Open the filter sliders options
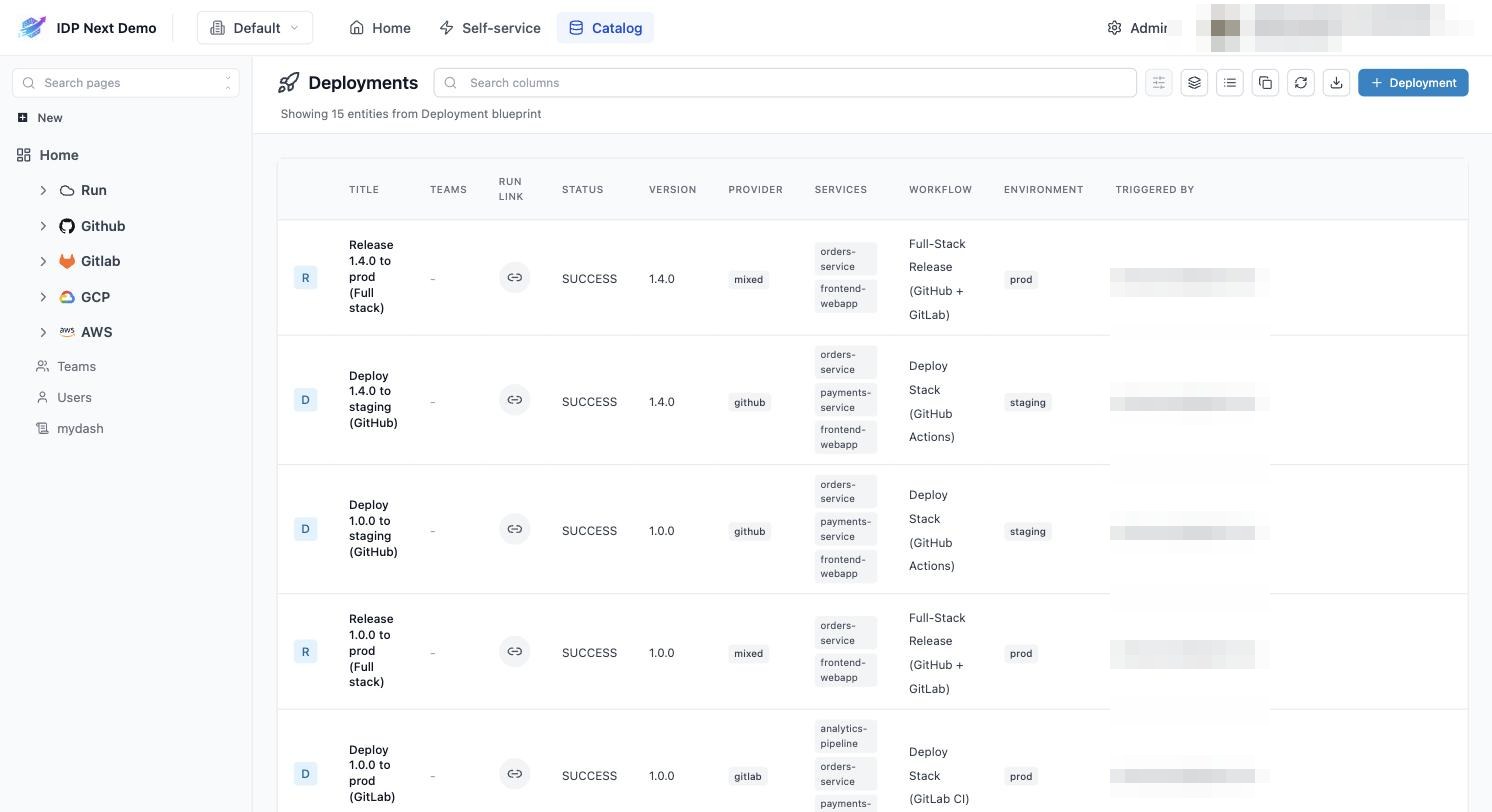This screenshot has width=1492, height=812. (1158, 83)
